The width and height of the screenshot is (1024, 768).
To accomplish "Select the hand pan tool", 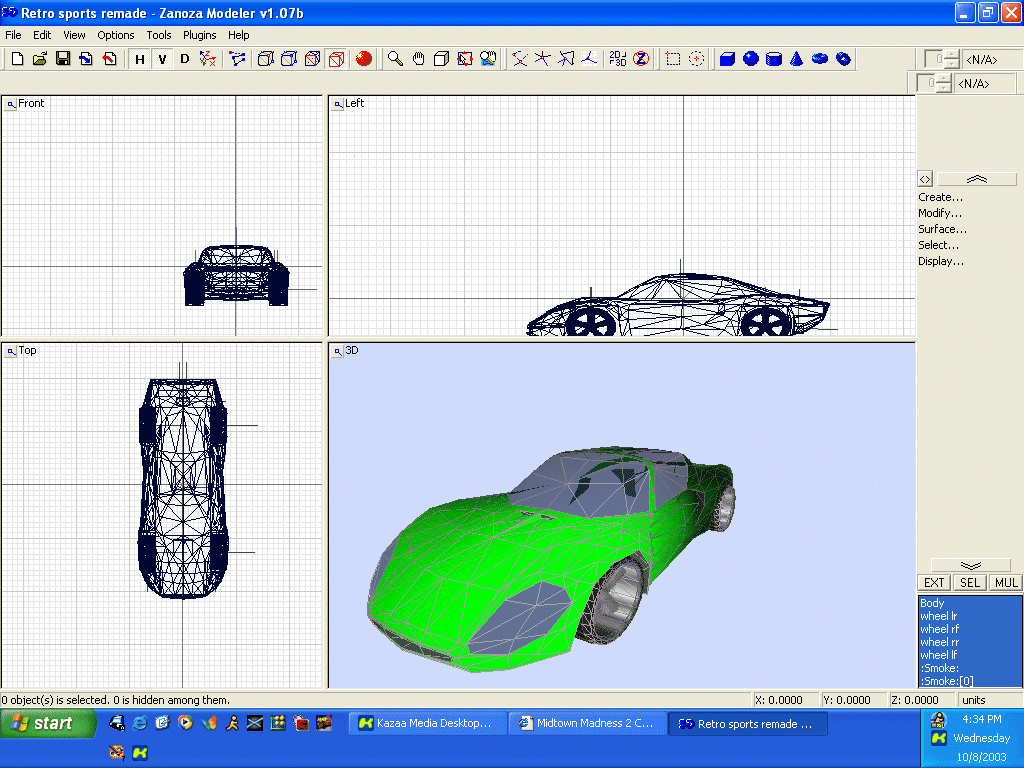I will coord(418,59).
